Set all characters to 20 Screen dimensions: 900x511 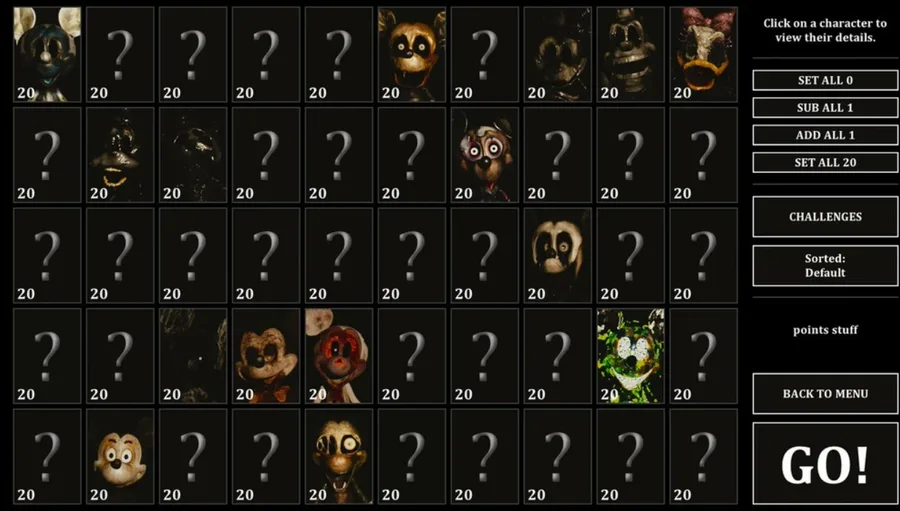(x=825, y=162)
